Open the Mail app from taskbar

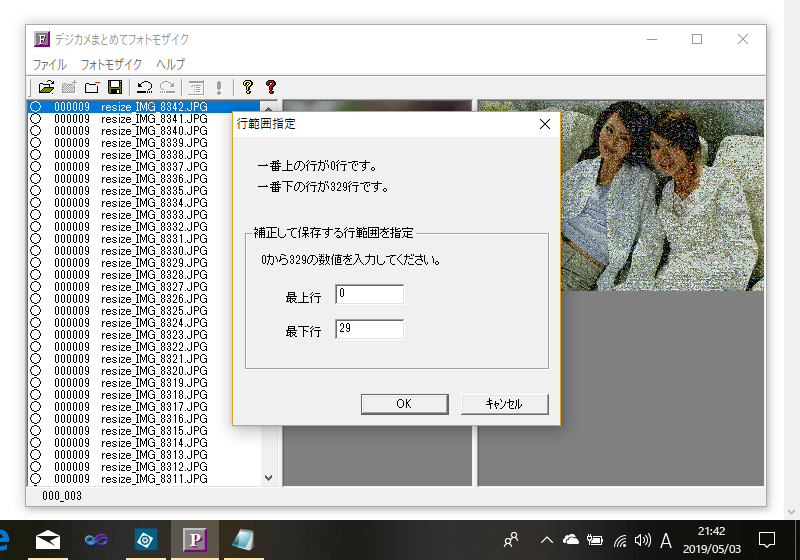click(x=47, y=540)
